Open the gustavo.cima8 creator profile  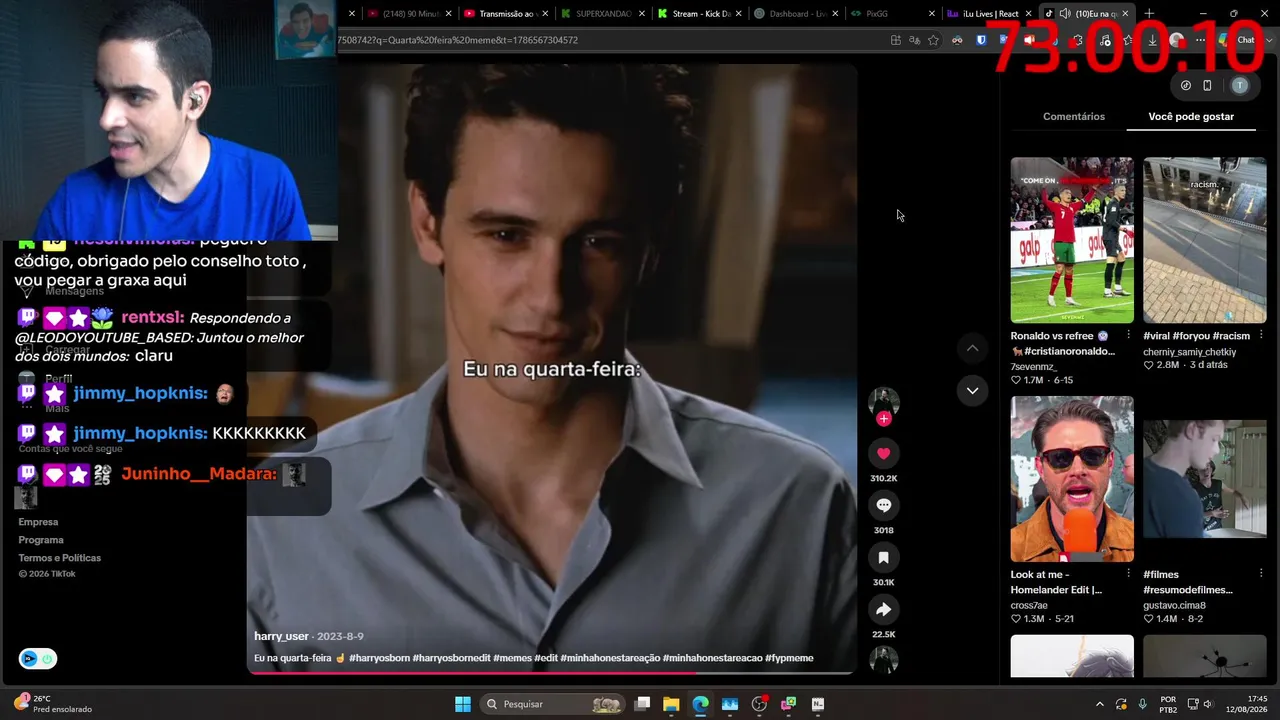click(1174, 605)
